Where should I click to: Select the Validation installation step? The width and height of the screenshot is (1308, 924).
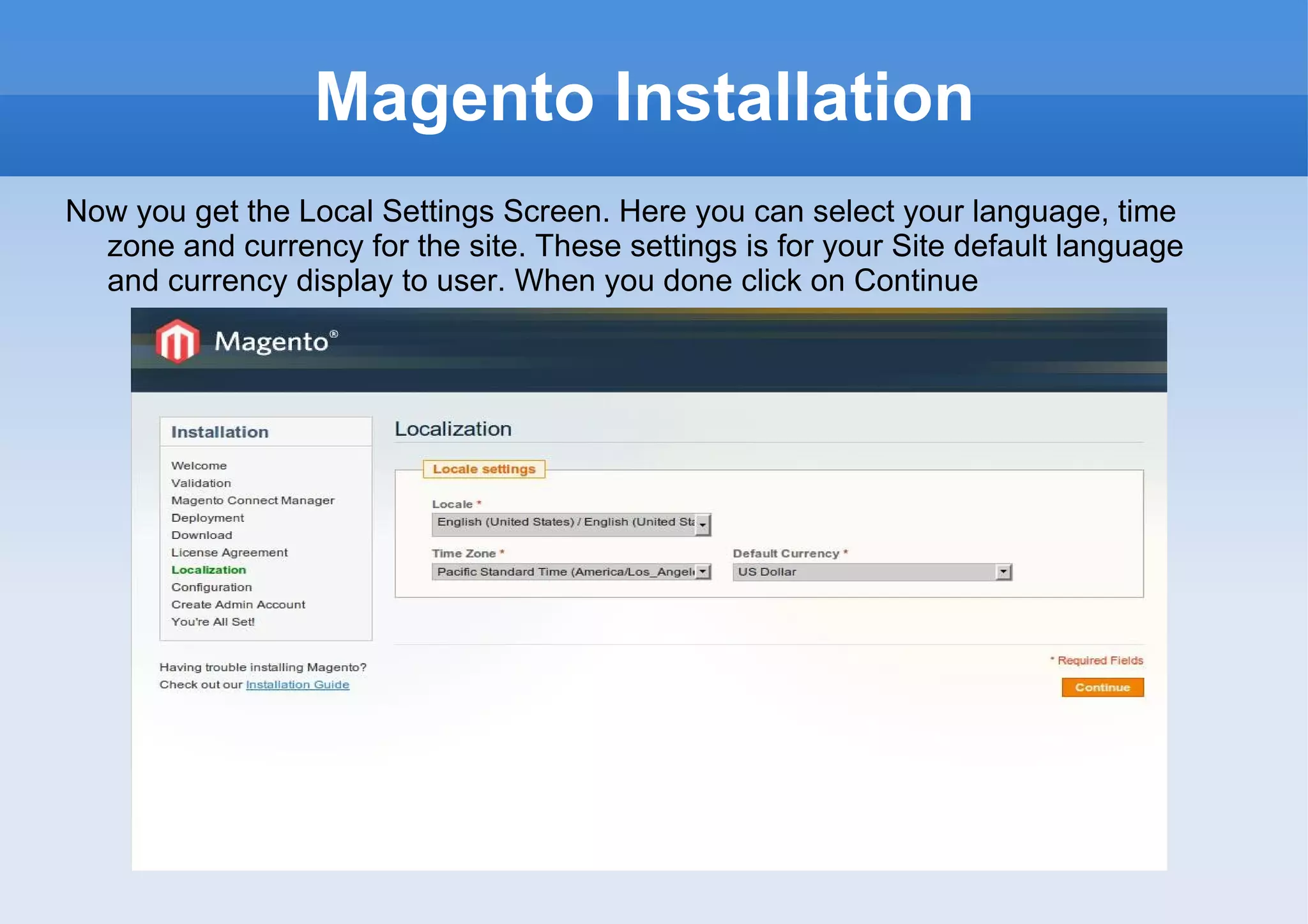201,483
